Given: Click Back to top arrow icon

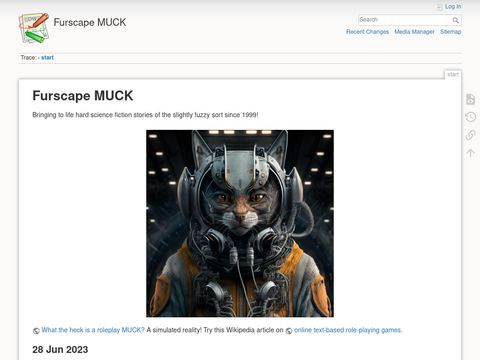Looking at the screenshot, I should [x=470, y=153].
